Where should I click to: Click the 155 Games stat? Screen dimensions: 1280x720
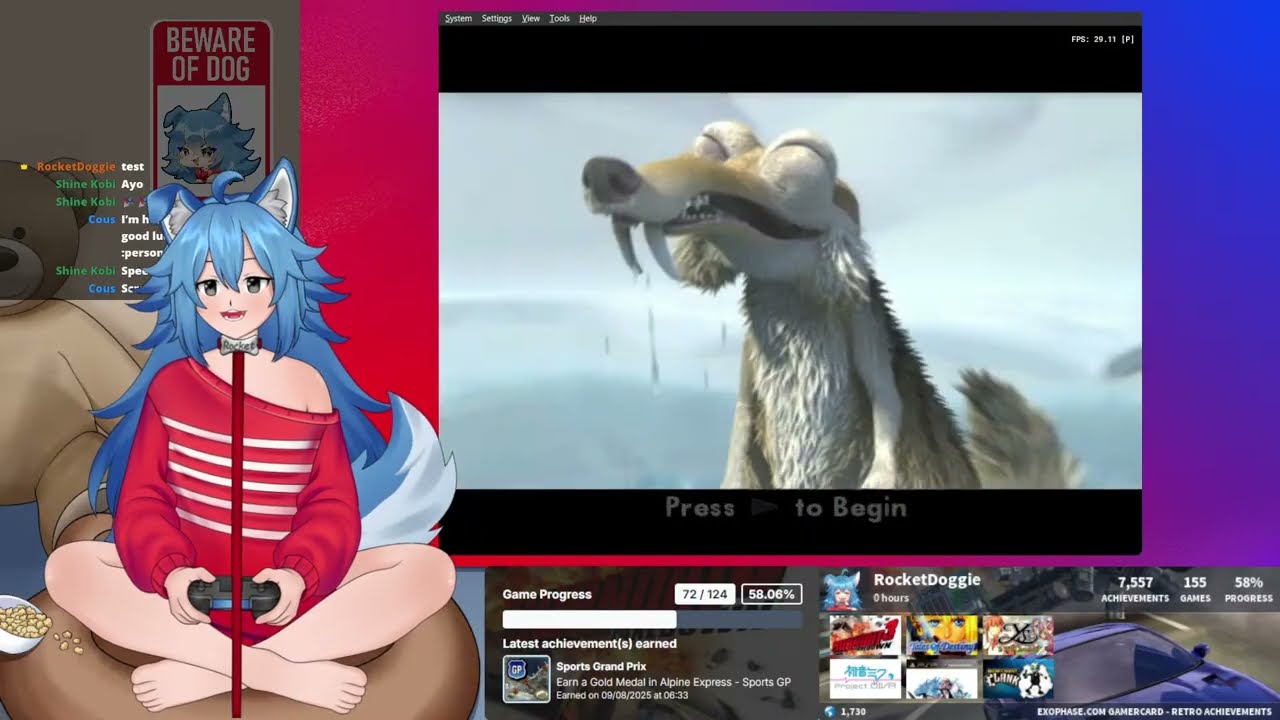pyautogui.click(x=1195, y=589)
